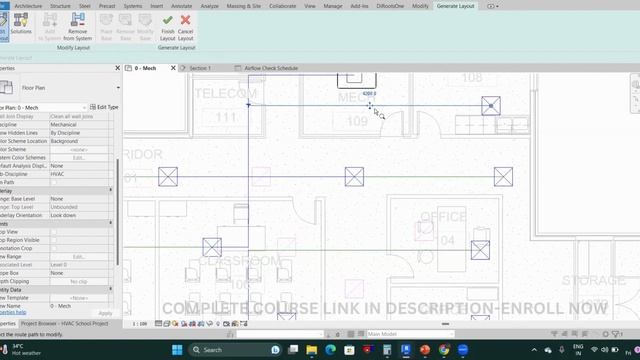Collapse the Underlay properties section
Screen dimensions: 640x360
pos(110,190)
